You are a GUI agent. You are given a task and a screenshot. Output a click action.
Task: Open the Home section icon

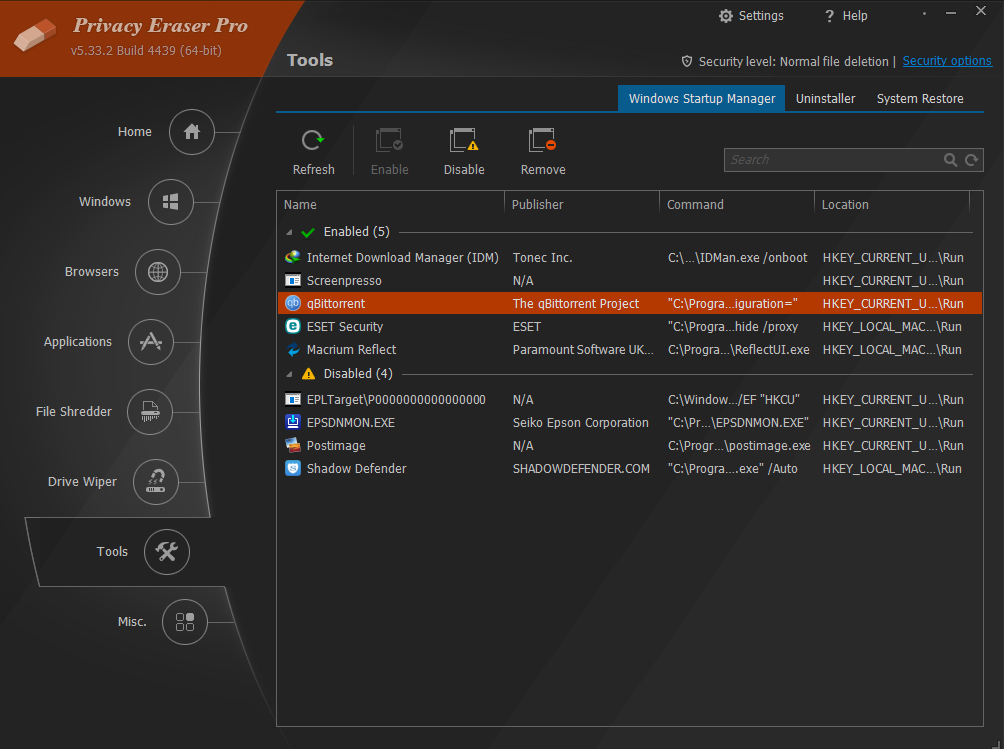tap(191, 132)
